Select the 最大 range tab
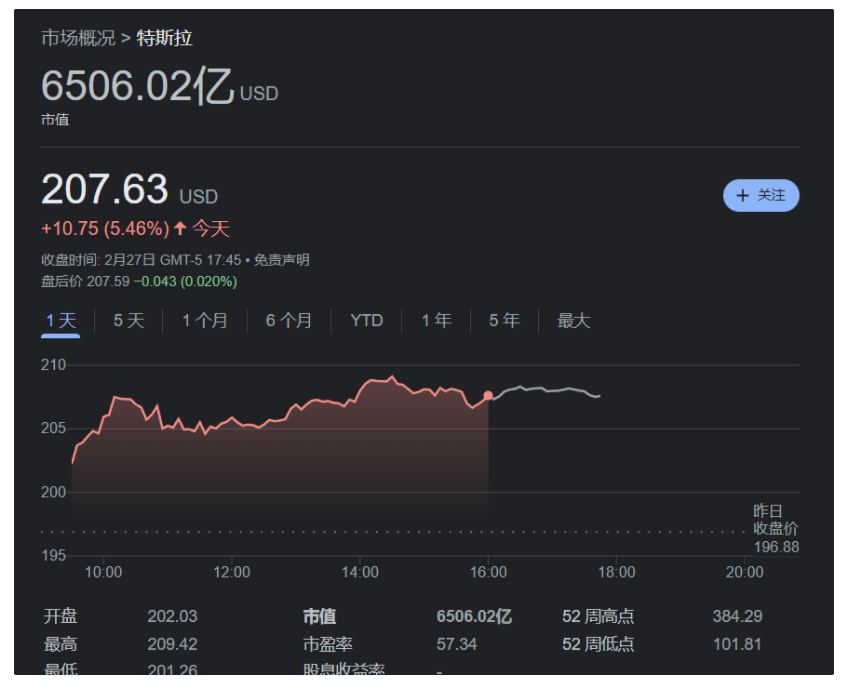The height and width of the screenshot is (690, 845). click(x=573, y=321)
